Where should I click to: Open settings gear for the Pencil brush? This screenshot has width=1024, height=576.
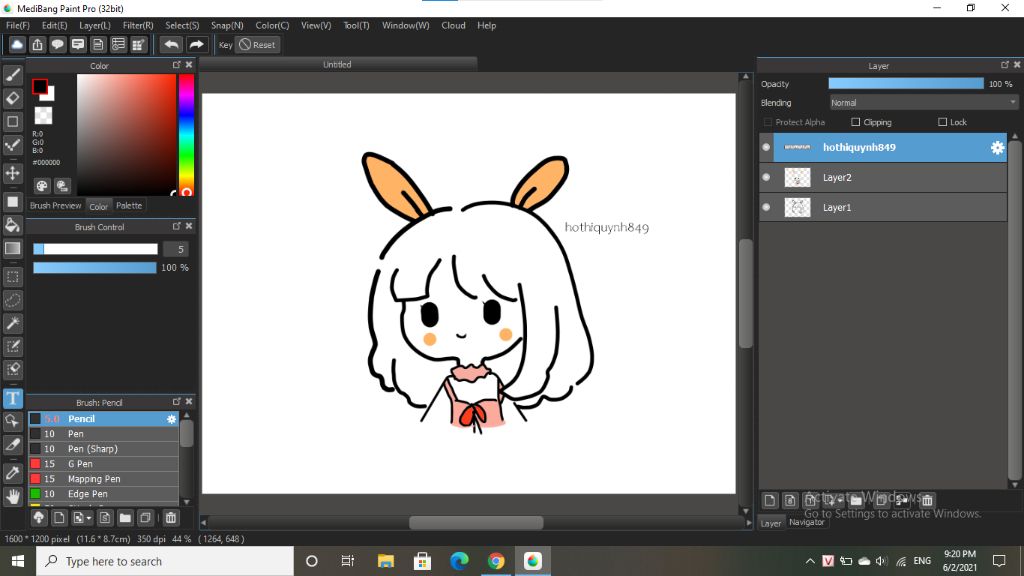(x=171, y=419)
